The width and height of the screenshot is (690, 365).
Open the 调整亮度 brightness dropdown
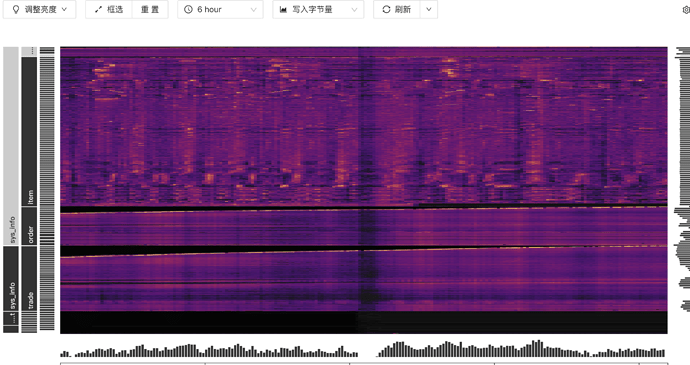point(40,9)
